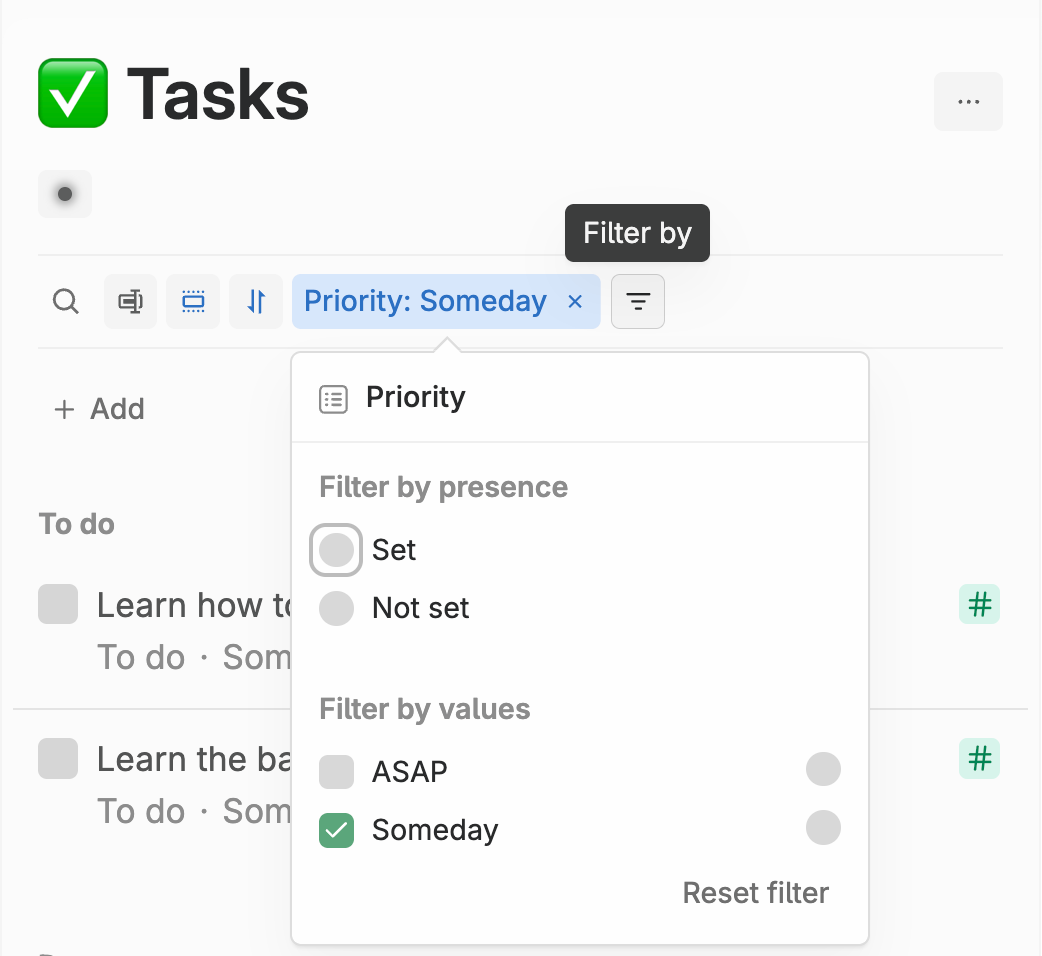The width and height of the screenshot is (1042, 956).
Task: Mark the first 'Learn how to' task complete
Action: [x=58, y=605]
